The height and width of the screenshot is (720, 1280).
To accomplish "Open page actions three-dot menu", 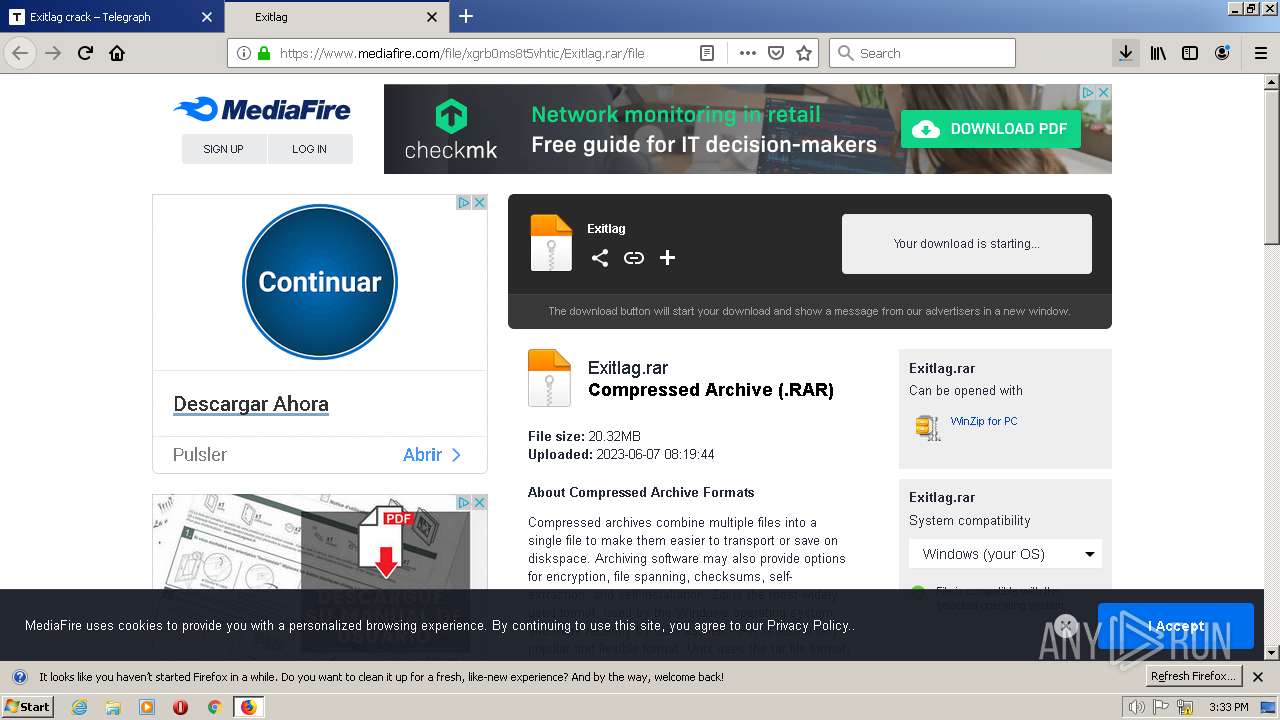I will tap(747, 53).
